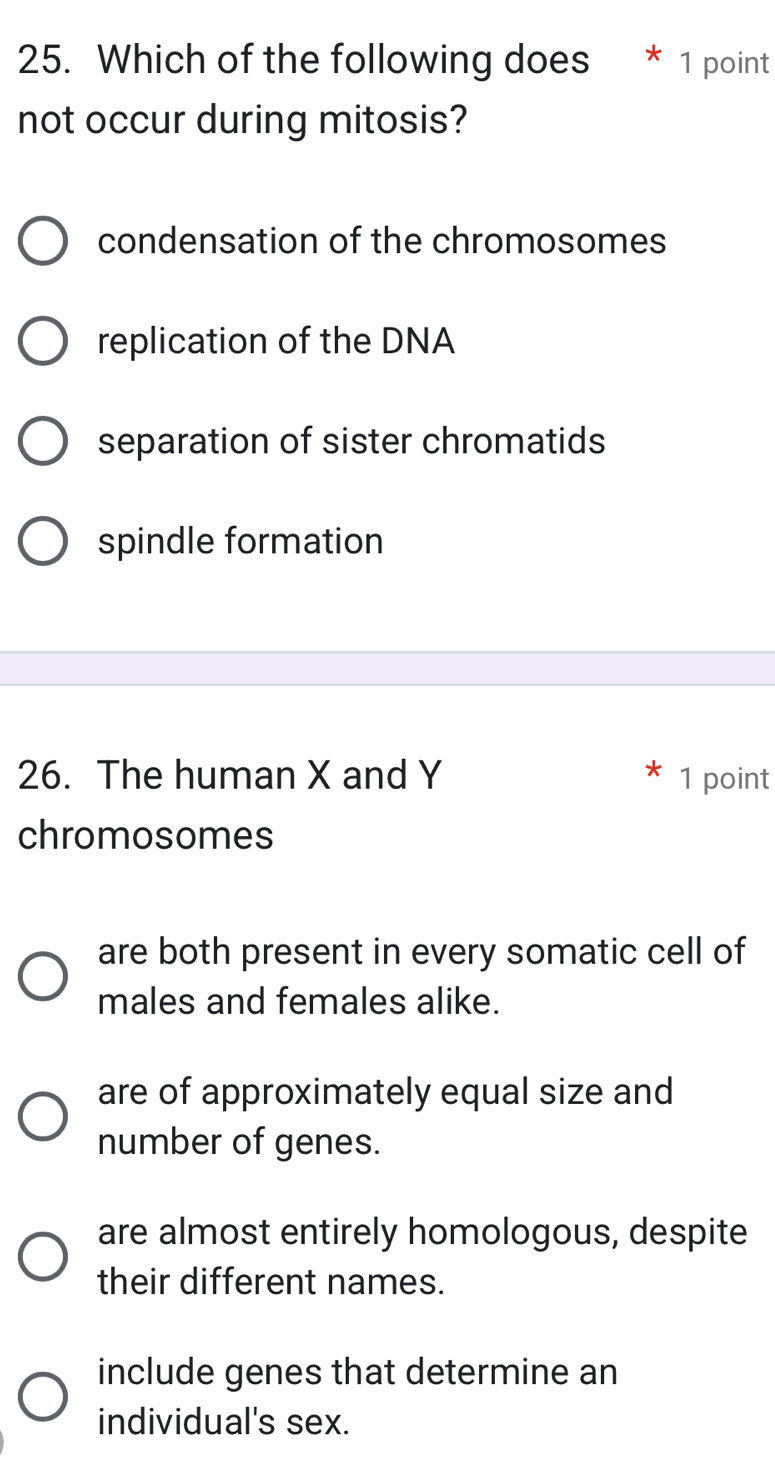775x1464 pixels.
Task: Choose "are of approximately equal size" answer
Action: point(42,1115)
